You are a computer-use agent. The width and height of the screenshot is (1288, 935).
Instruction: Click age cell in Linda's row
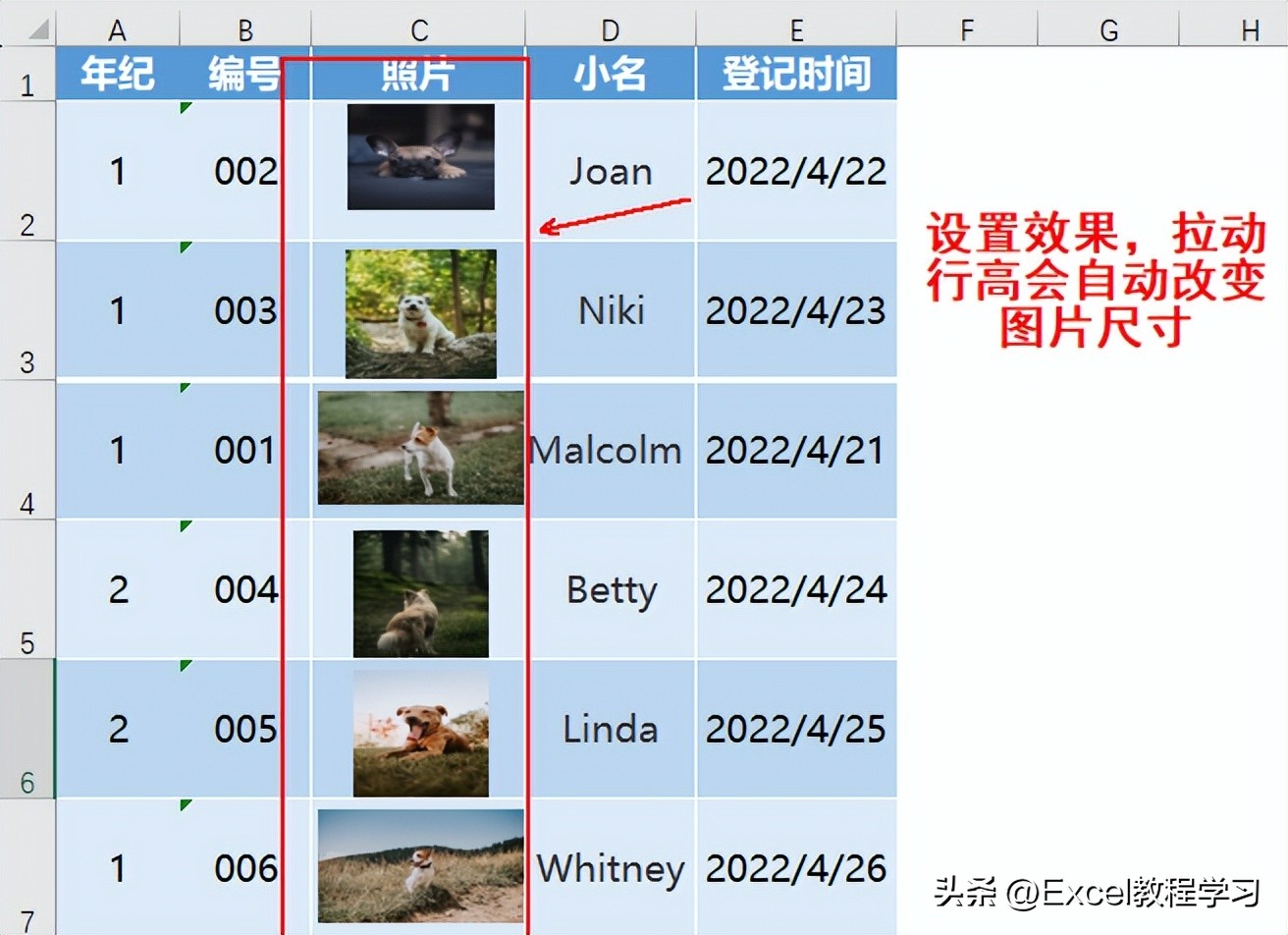tap(118, 729)
